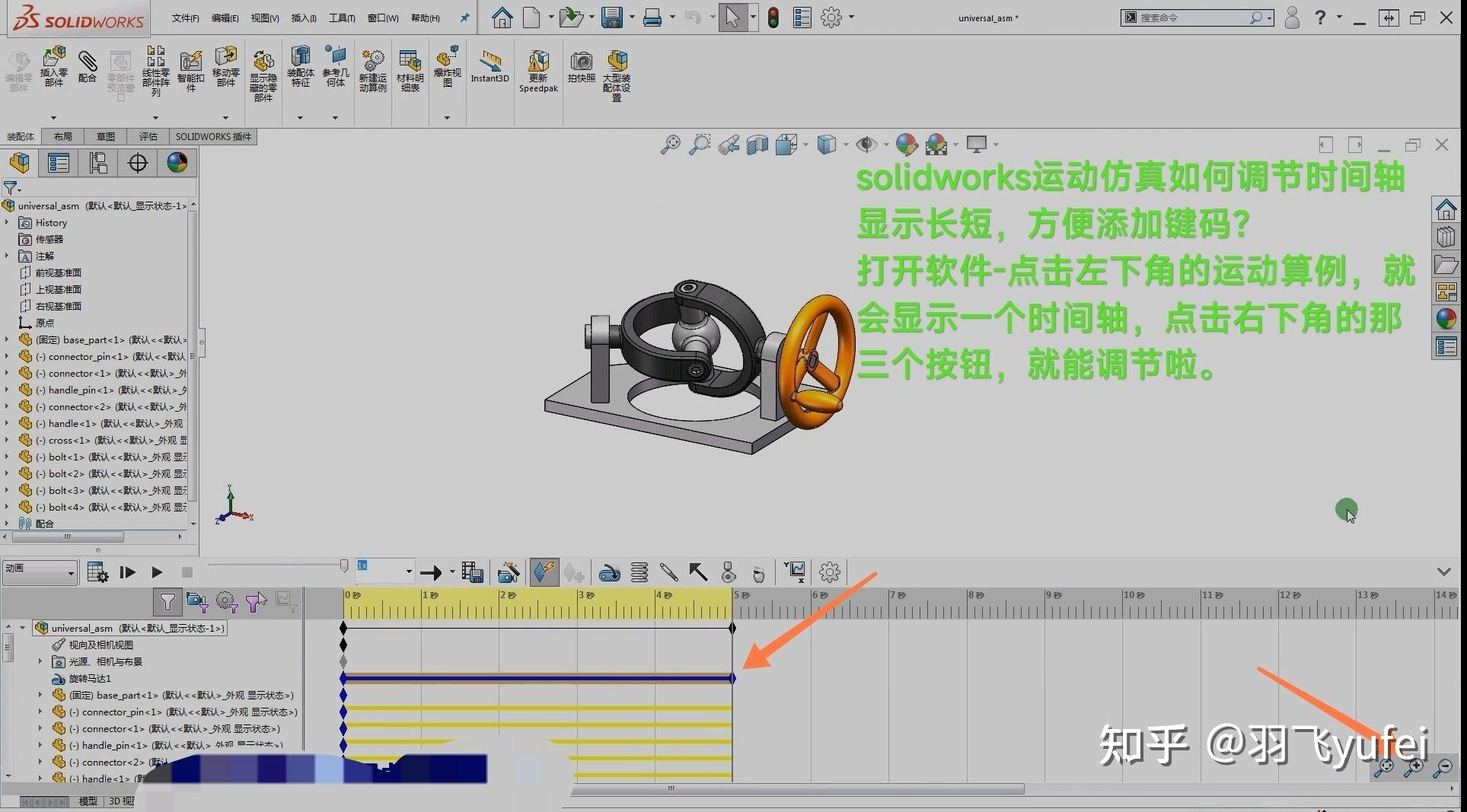Open the Options gear in top toolbar
This screenshot has width=1467, height=812.
[831, 18]
